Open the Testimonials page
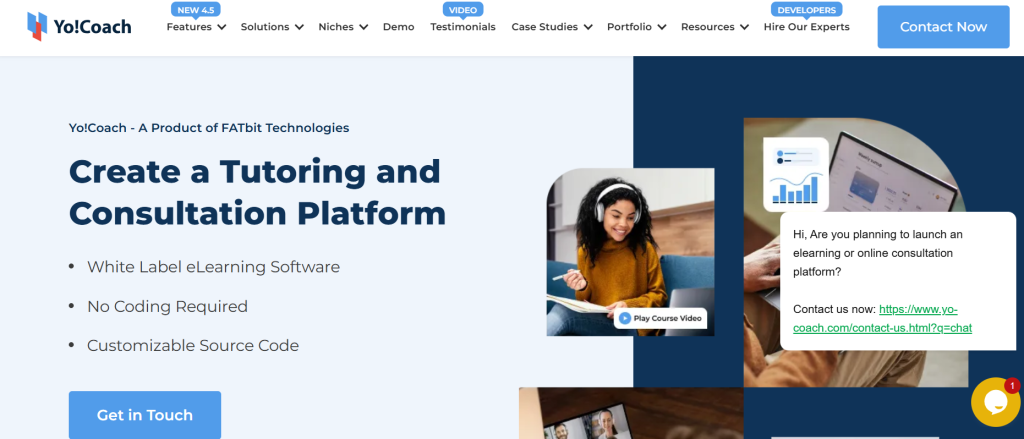 (463, 27)
